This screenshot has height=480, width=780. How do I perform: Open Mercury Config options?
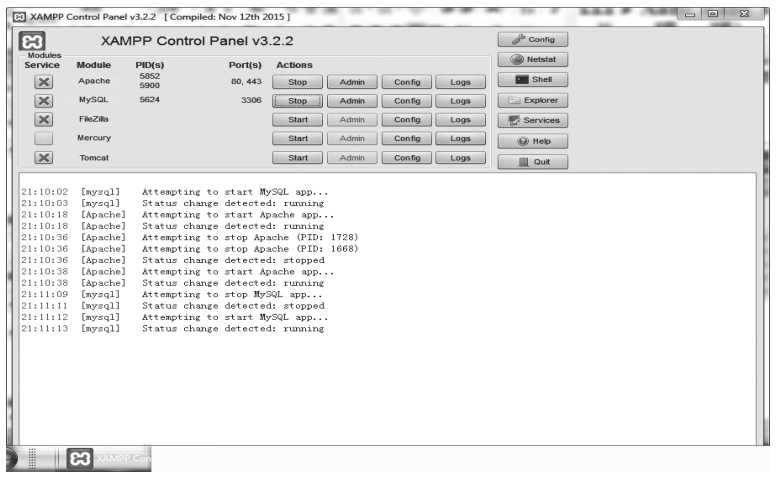click(407, 139)
